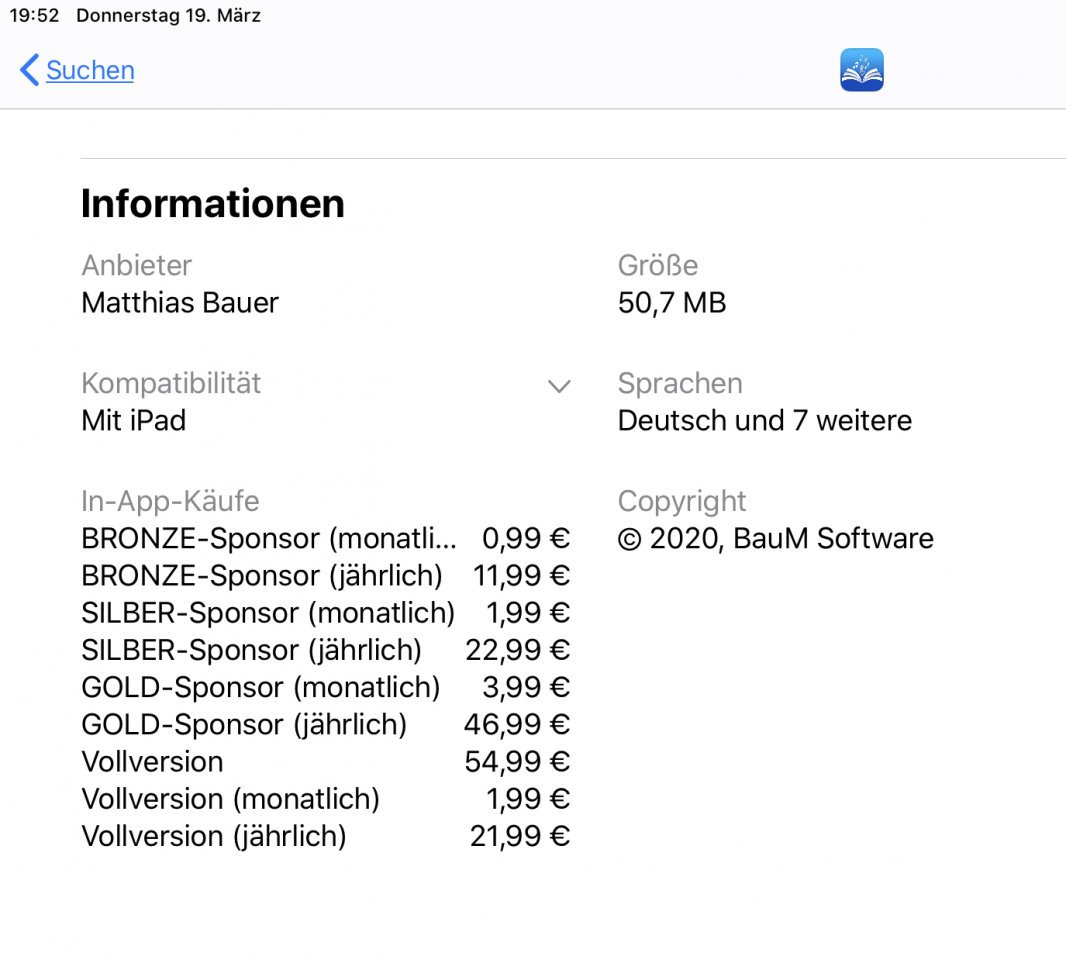Select BRONZE-Sponsor monthly 0,99 € purchase
This screenshot has width=1066, height=960.
click(x=326, y=538)
